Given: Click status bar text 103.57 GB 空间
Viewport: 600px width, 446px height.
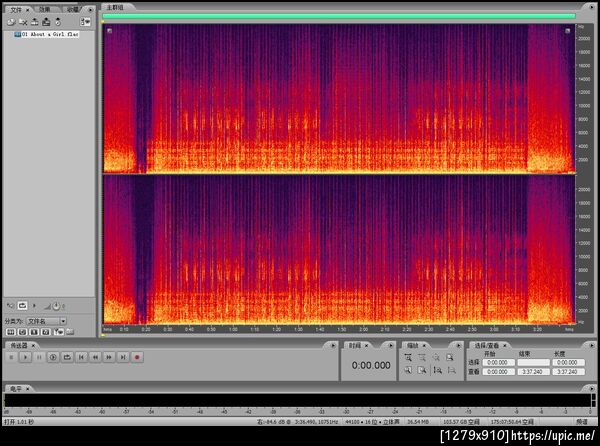Looking at the screenshot, I should point(461,422).
